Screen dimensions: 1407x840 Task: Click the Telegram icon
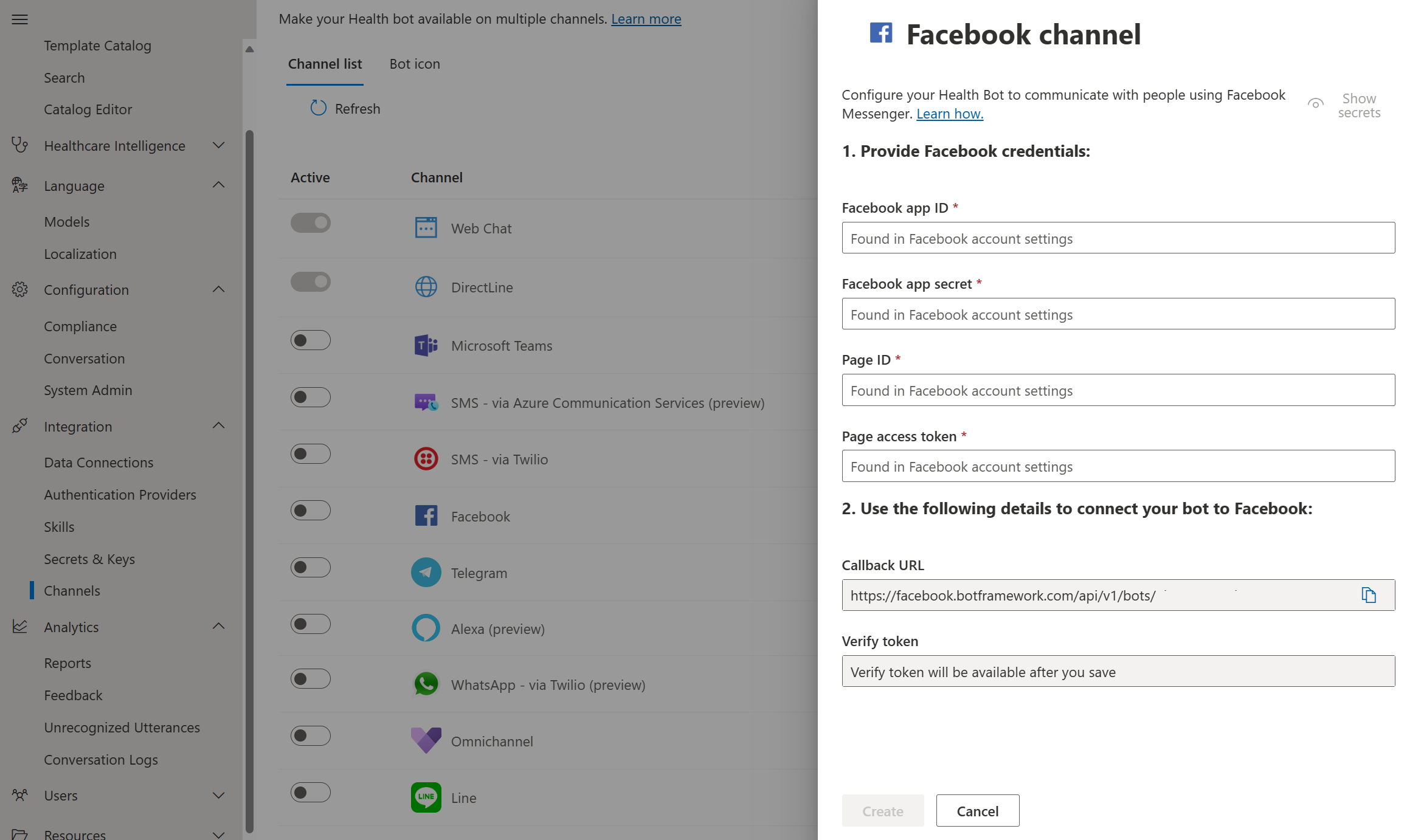click(x=426, y=573)
